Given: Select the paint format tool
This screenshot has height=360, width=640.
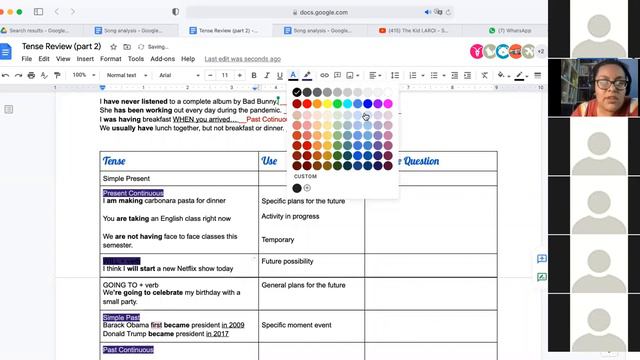Looking at the screenshot, I should pyautogui.click(x=57, y=75).
